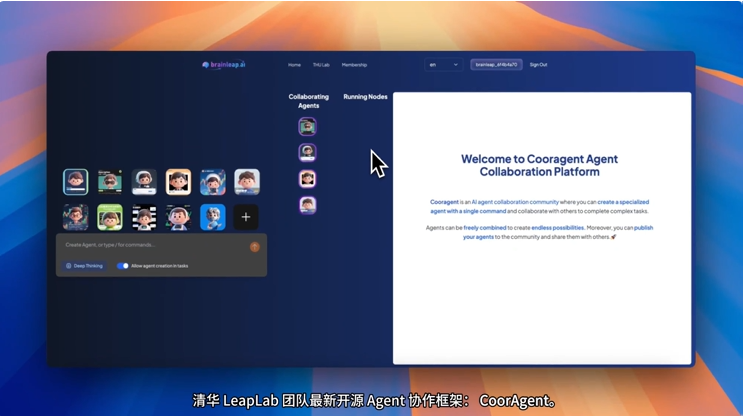
Task: Click the brainleap.ai logo in the header
Action: (223, 65)
